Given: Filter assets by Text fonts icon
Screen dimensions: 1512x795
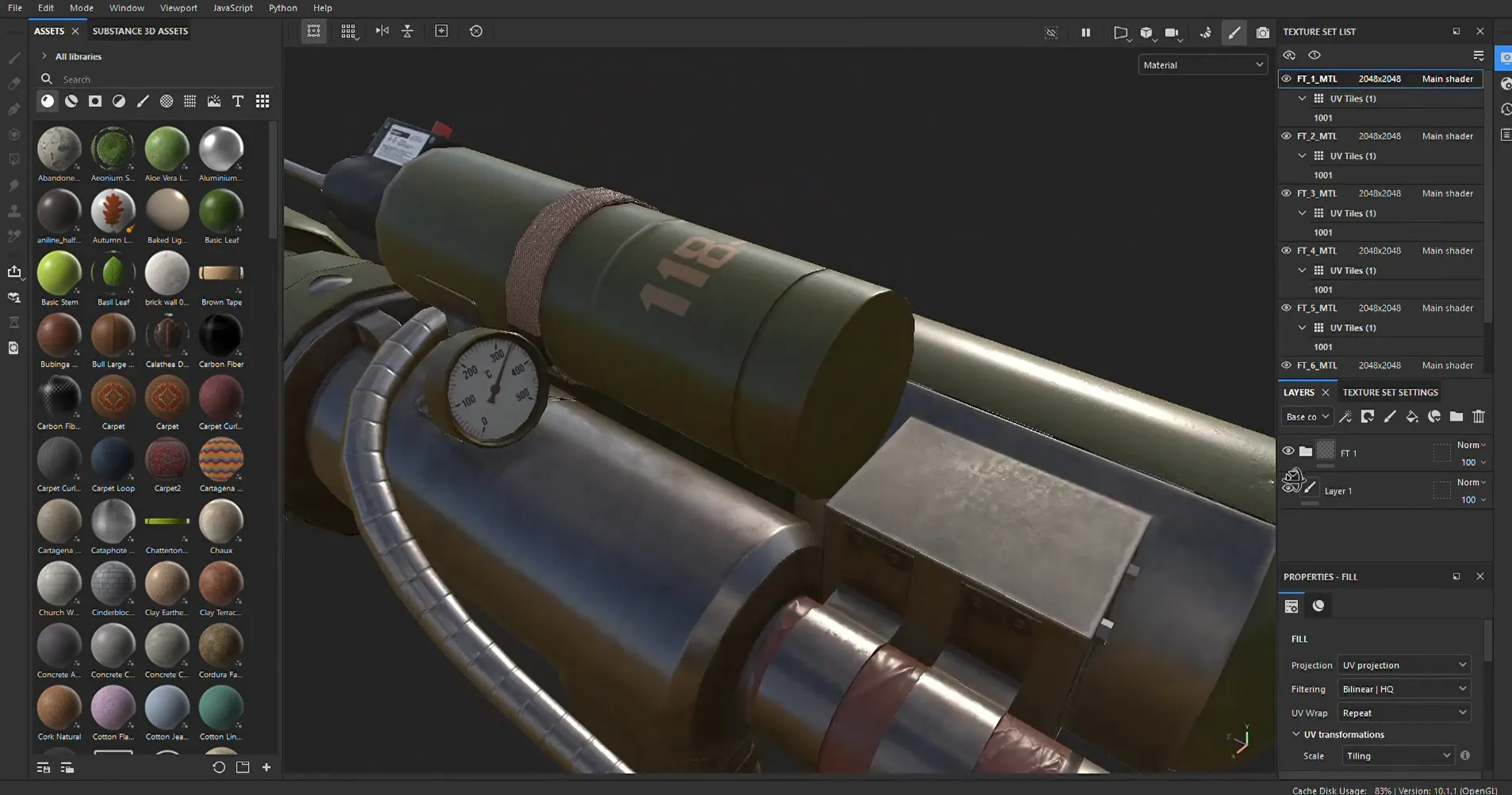Looking at the screenshot, I should (238, 101).
